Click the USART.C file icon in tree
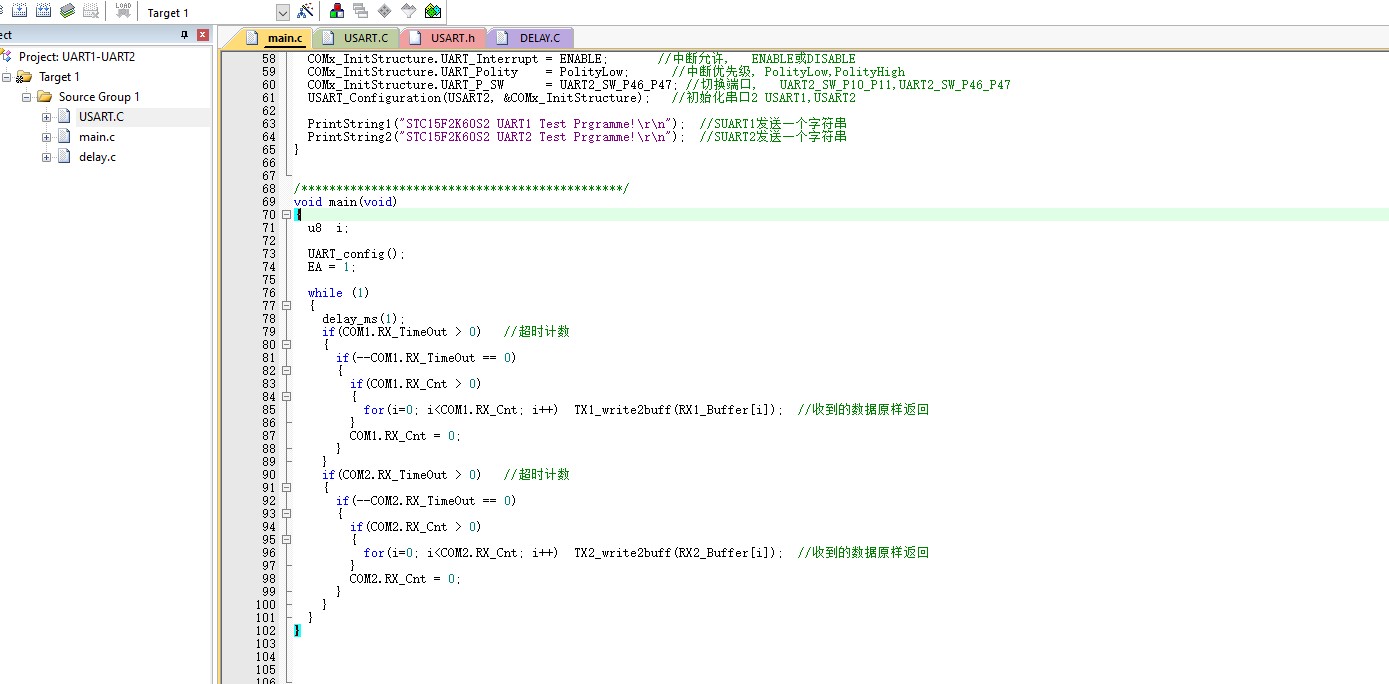 coord(64,117)
